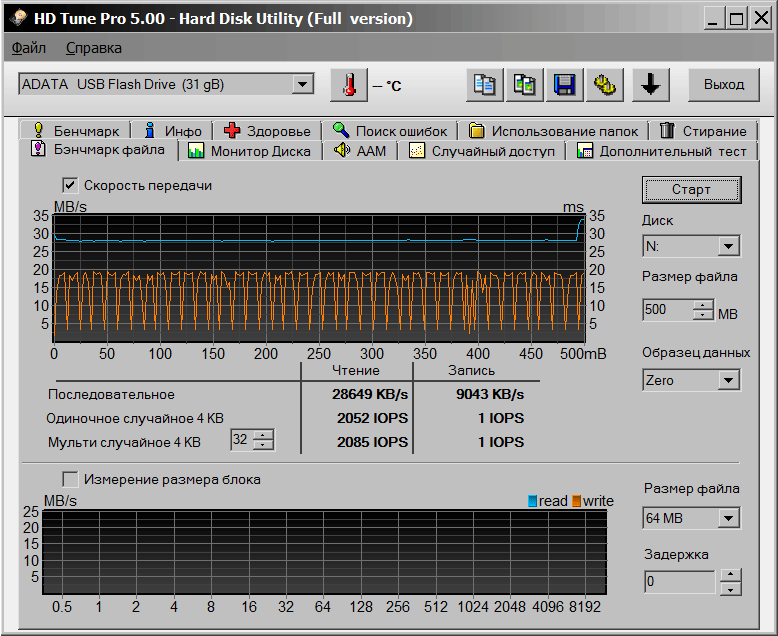Screen dimensions: 778x636
Task: Enable Измерение размера блока checkbox
Action: [x=70, y=479]
